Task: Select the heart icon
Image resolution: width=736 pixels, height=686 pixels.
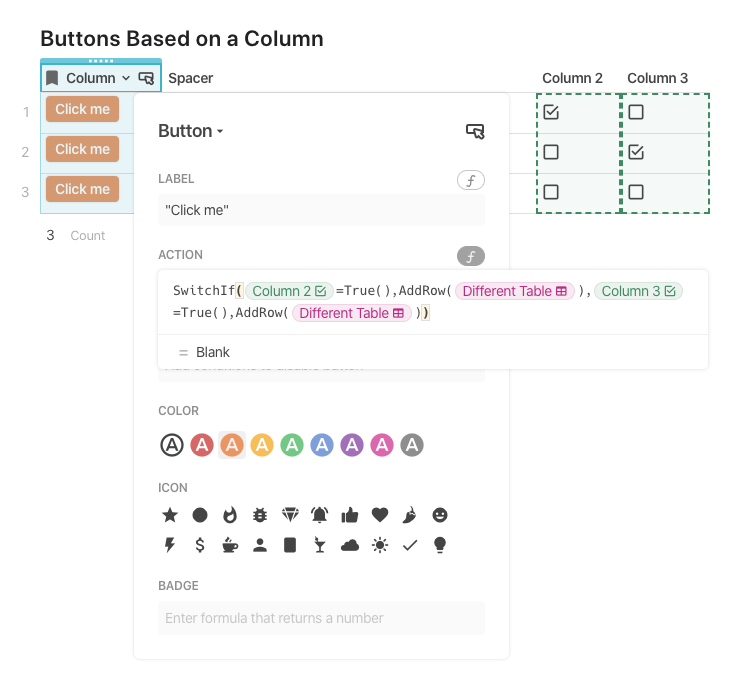Action: (380, 515)
